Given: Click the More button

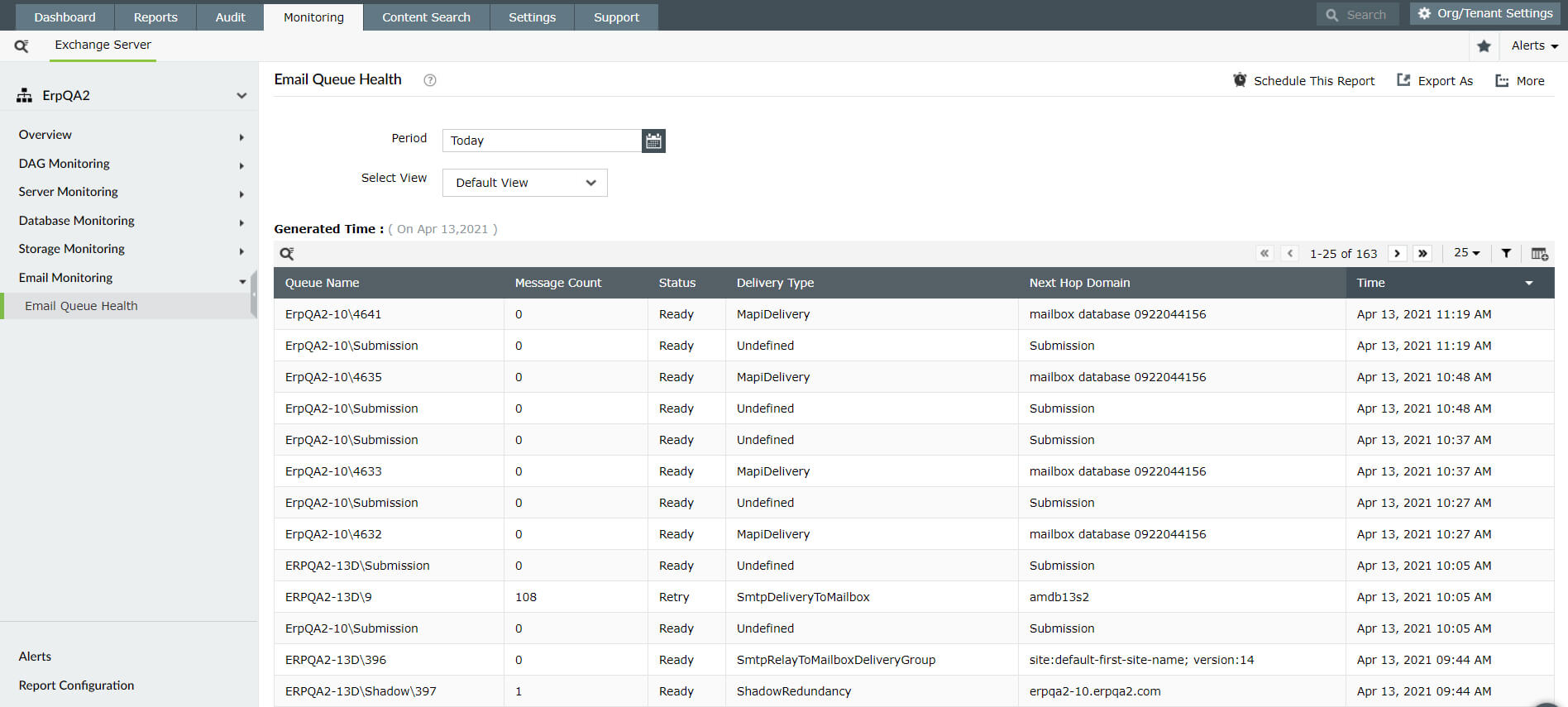Looking at the screenshot, I should (x=1520, y=81).
